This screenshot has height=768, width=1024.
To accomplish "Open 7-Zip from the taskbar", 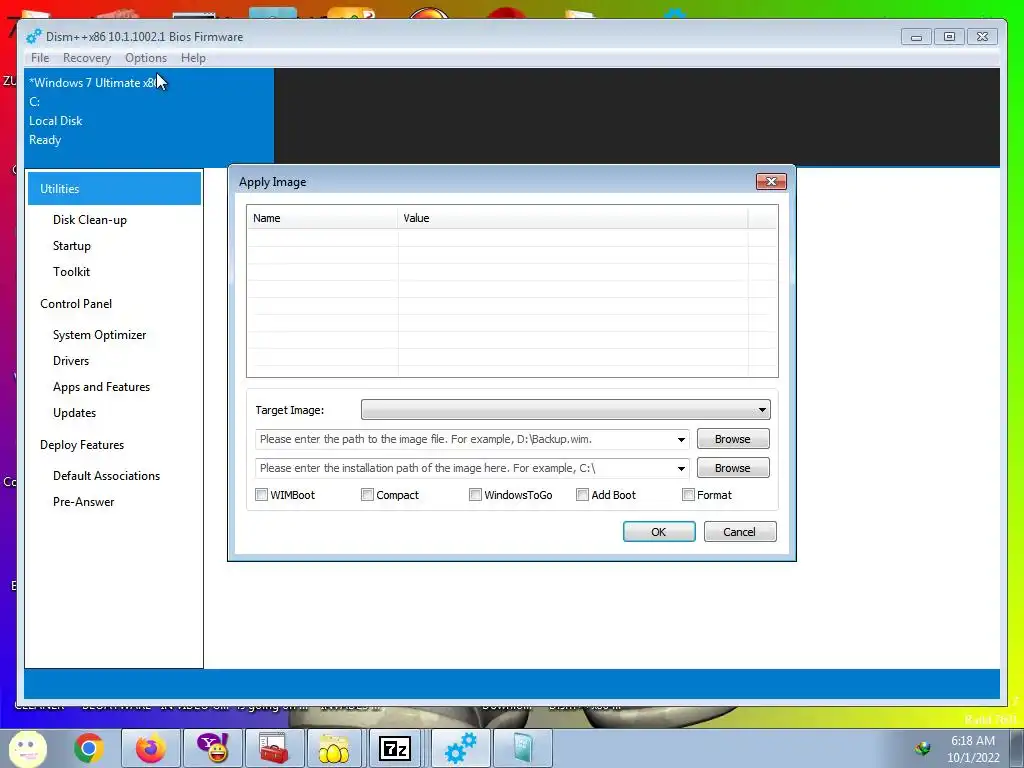I will coord(395,748).
